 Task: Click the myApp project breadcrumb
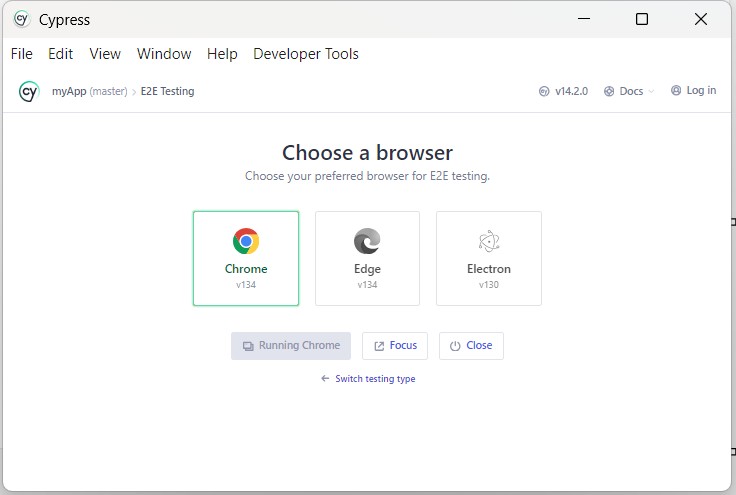point(69,91)
